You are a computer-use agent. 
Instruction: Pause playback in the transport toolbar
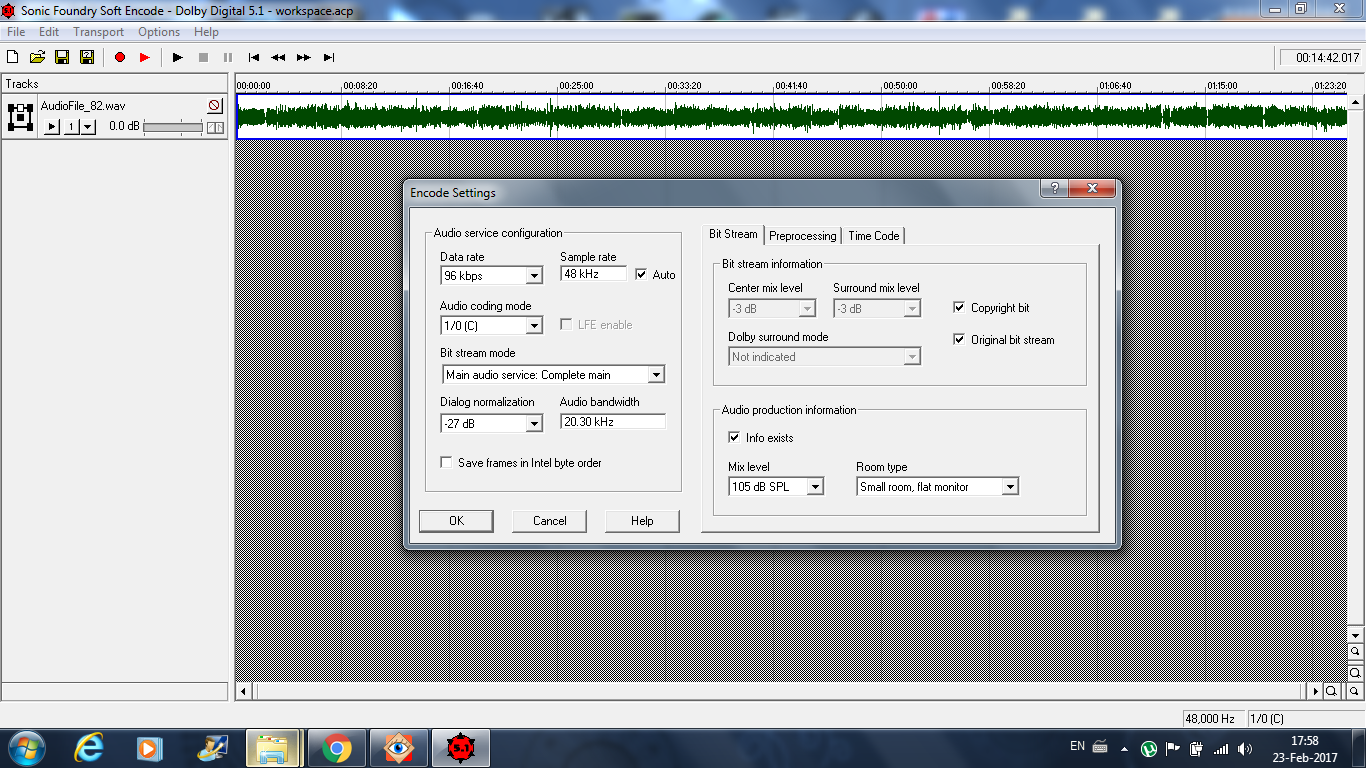coord(228,58)
